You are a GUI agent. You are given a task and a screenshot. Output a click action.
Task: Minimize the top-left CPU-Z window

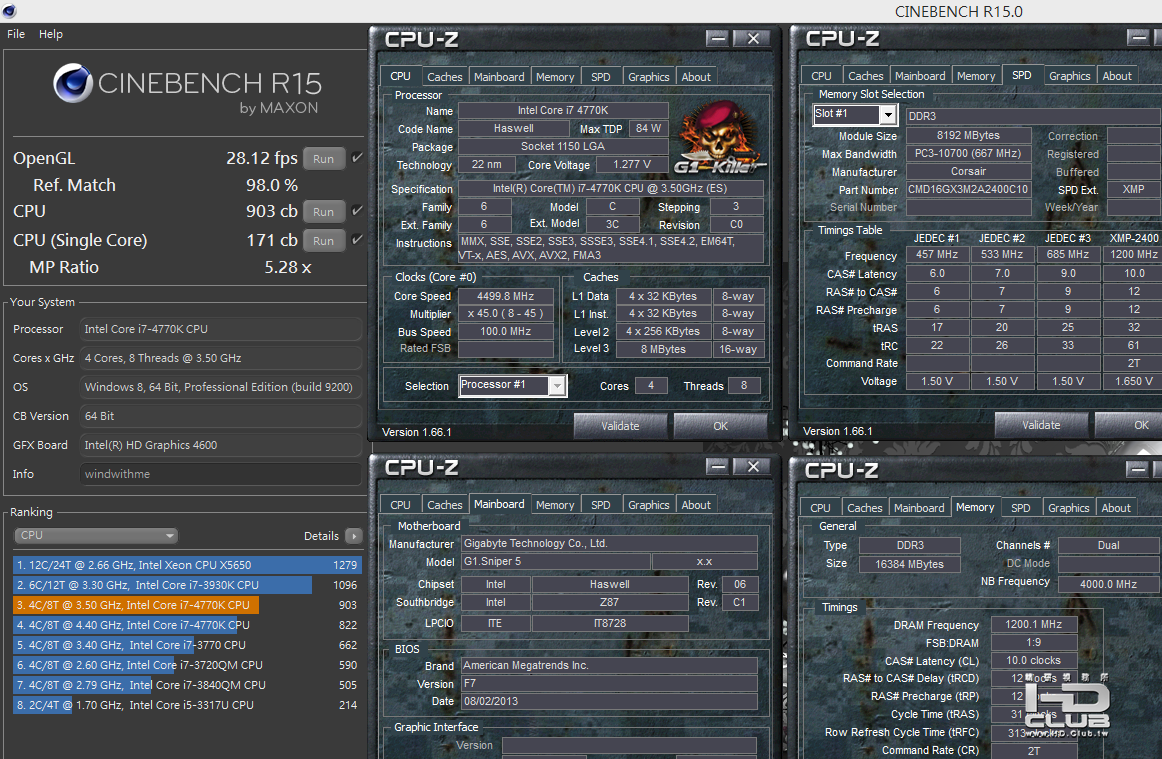coord(717,39)
